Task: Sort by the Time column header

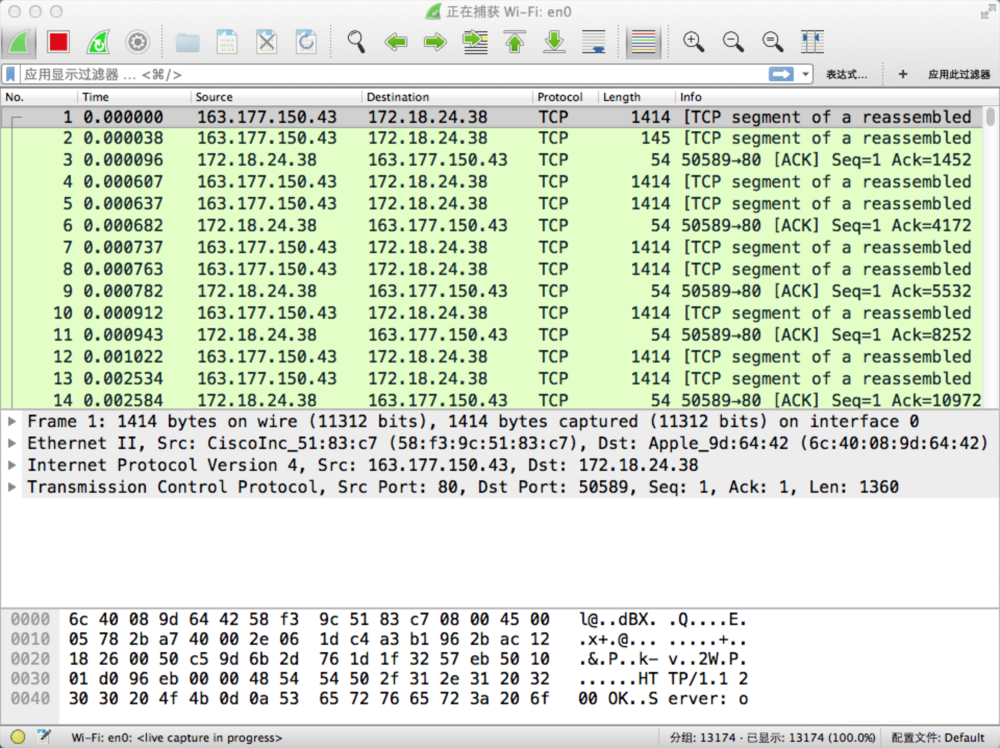Action: tap(135, 97)
